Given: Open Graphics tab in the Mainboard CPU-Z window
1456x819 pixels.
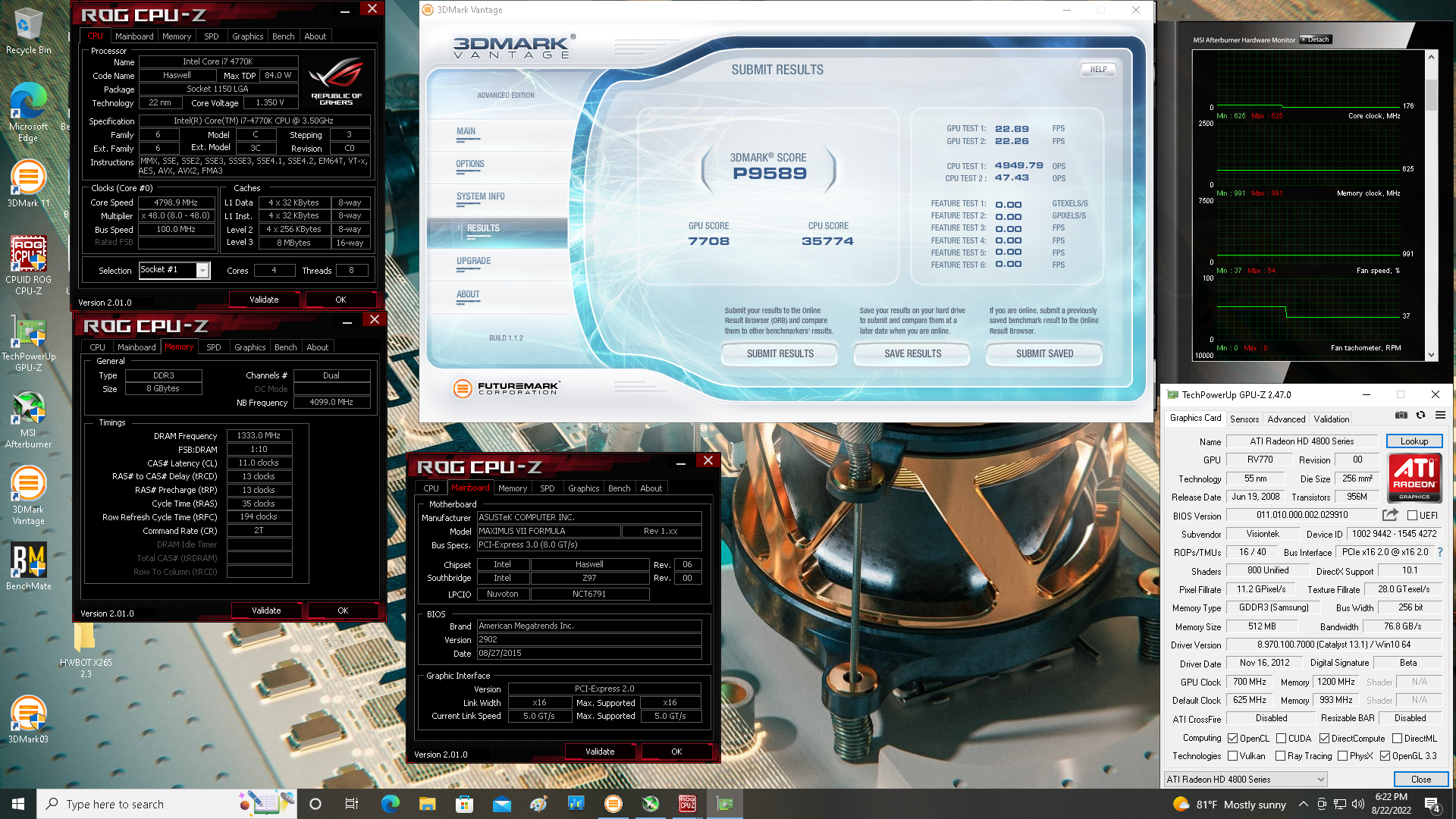Looking at the screenshot, I should 584,488.
